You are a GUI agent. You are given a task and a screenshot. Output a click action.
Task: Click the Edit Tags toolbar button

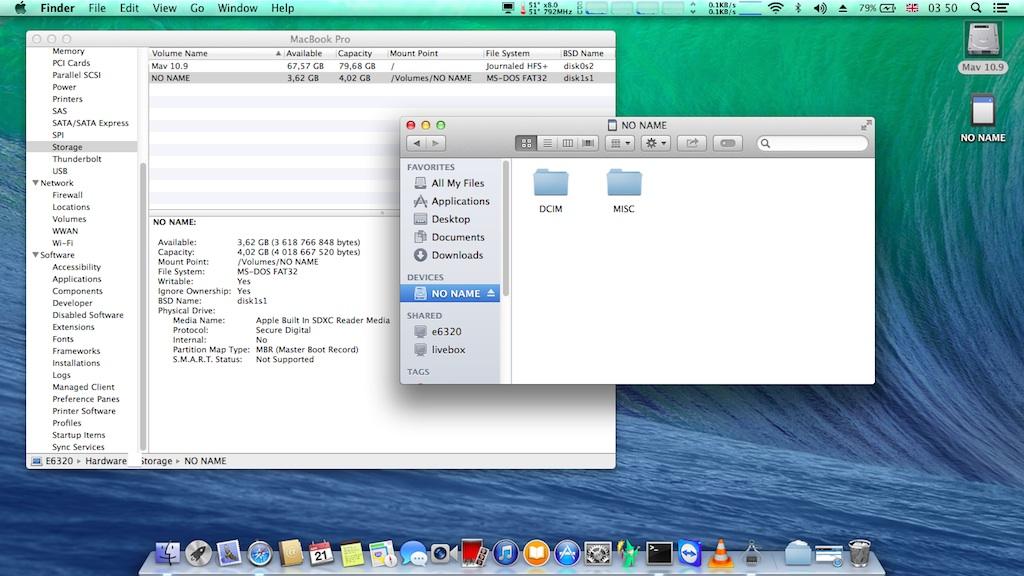pyautogui.click(x=727, y=143)
